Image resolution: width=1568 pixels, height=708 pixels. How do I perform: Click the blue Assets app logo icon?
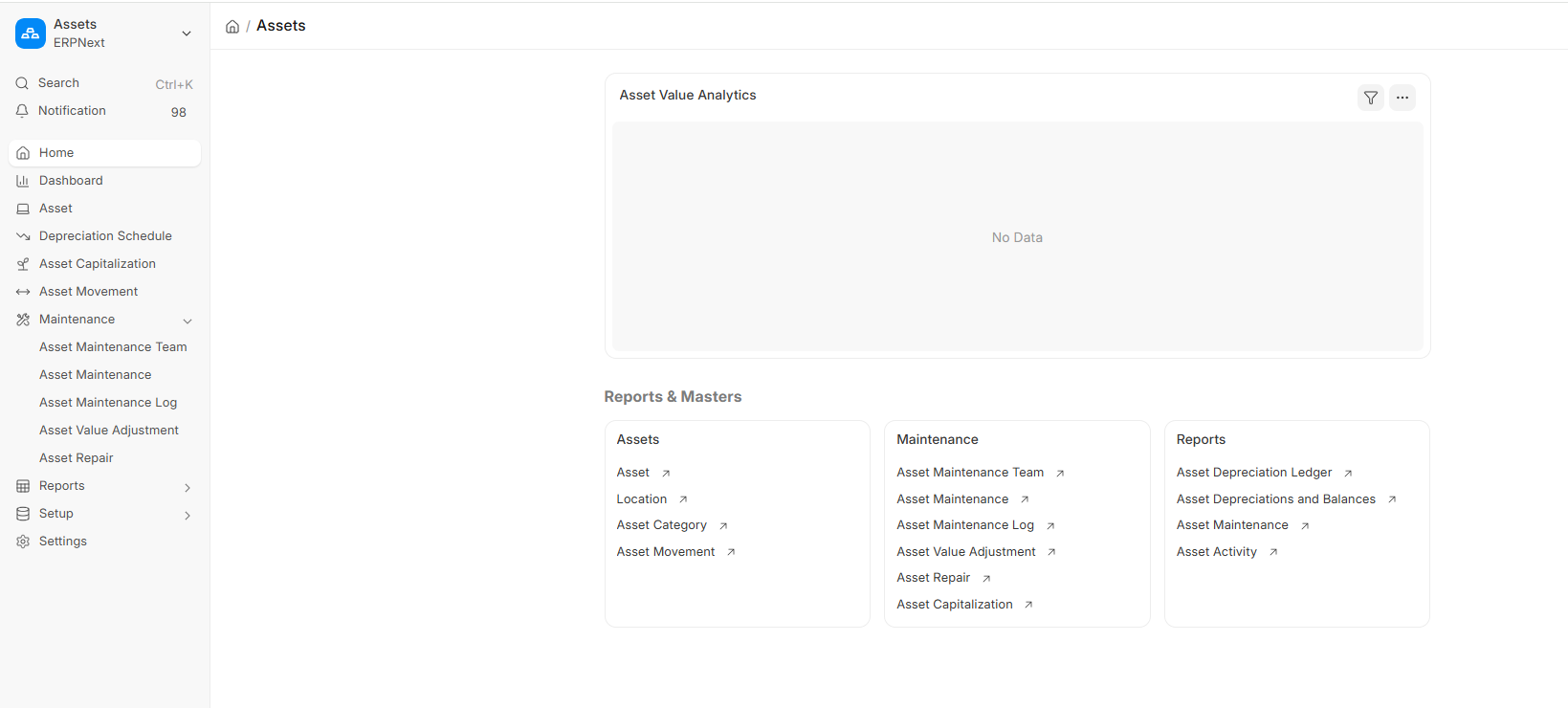pyautogui.click(x=31, y=33)
